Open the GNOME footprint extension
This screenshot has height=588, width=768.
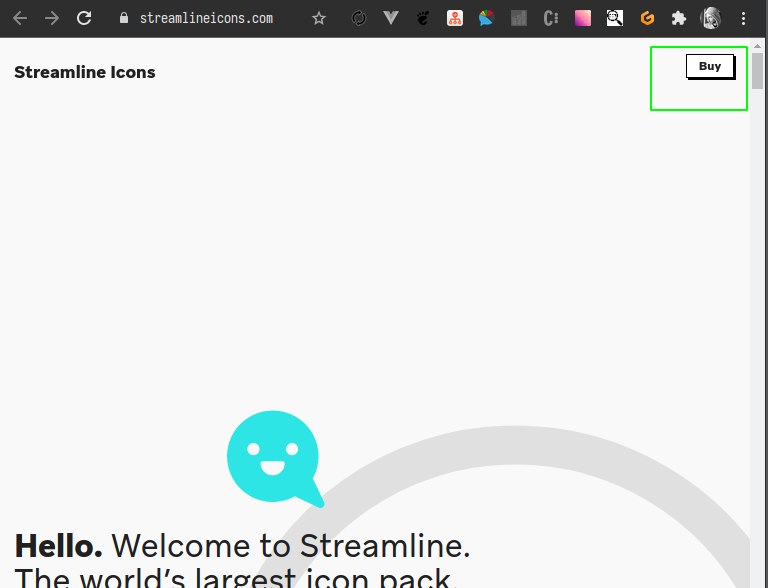pyautogui.click(x=423, y=19)
